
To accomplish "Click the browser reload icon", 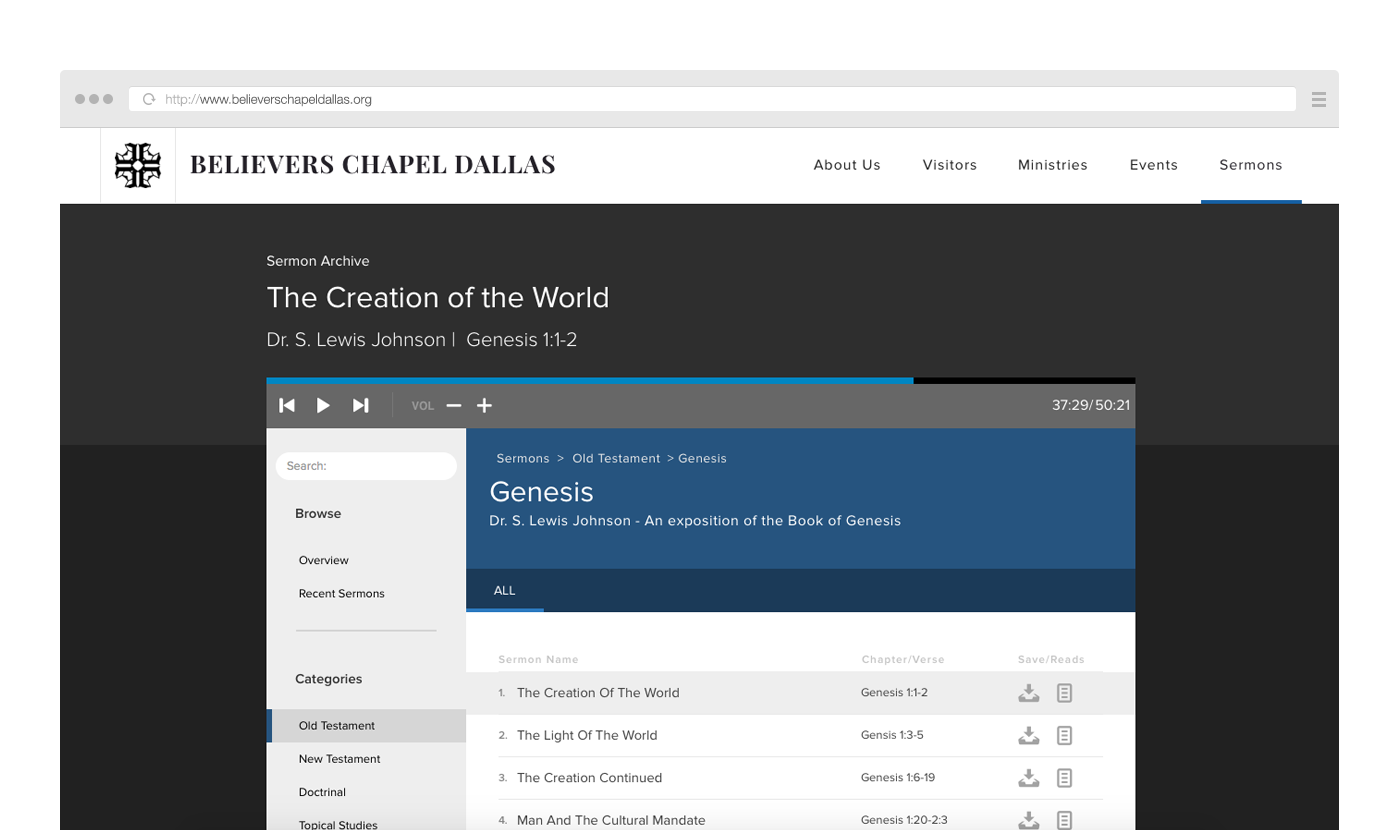I will (x=149, y=99).
